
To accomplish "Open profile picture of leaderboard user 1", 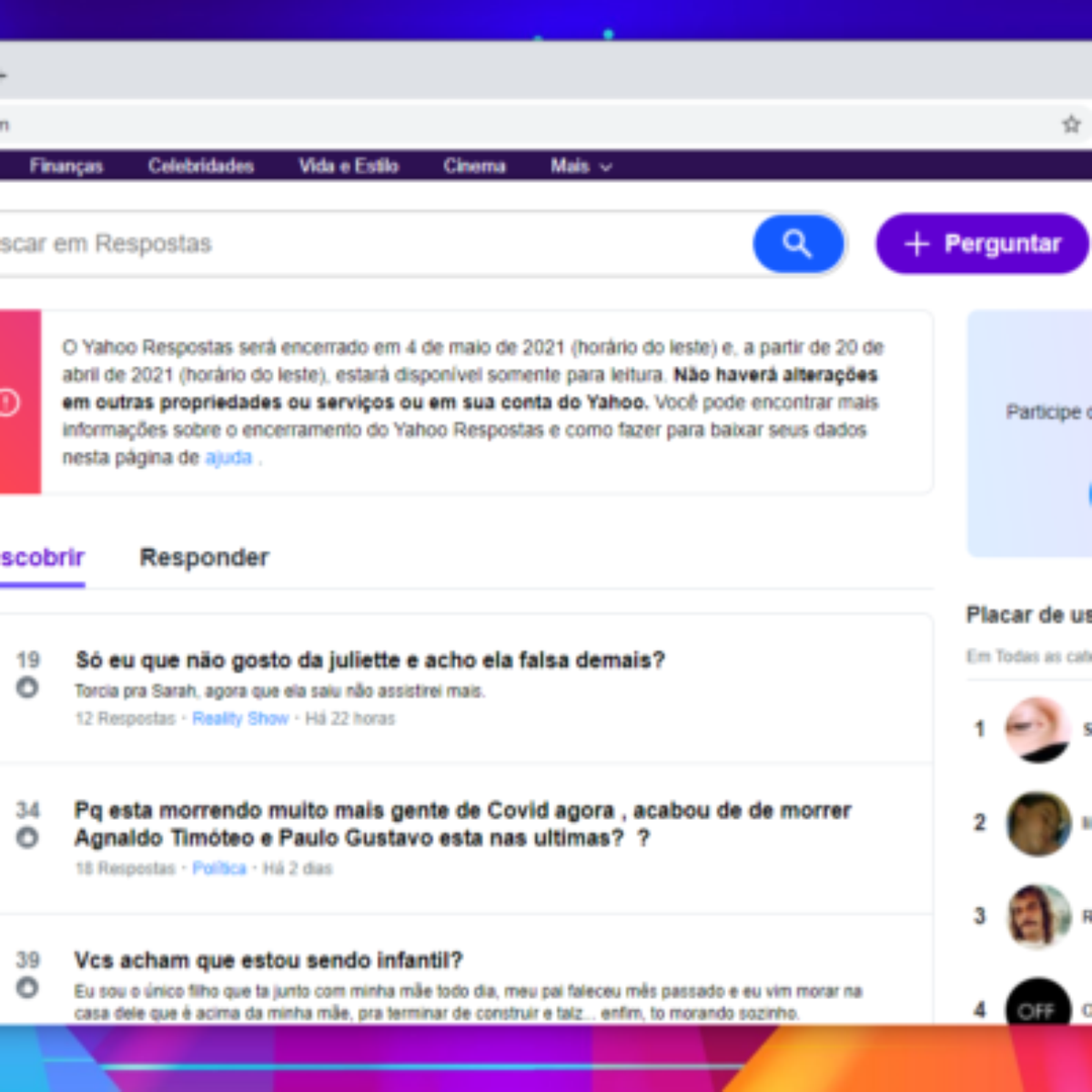I will pyautogui.click(x=1038, y=729).
